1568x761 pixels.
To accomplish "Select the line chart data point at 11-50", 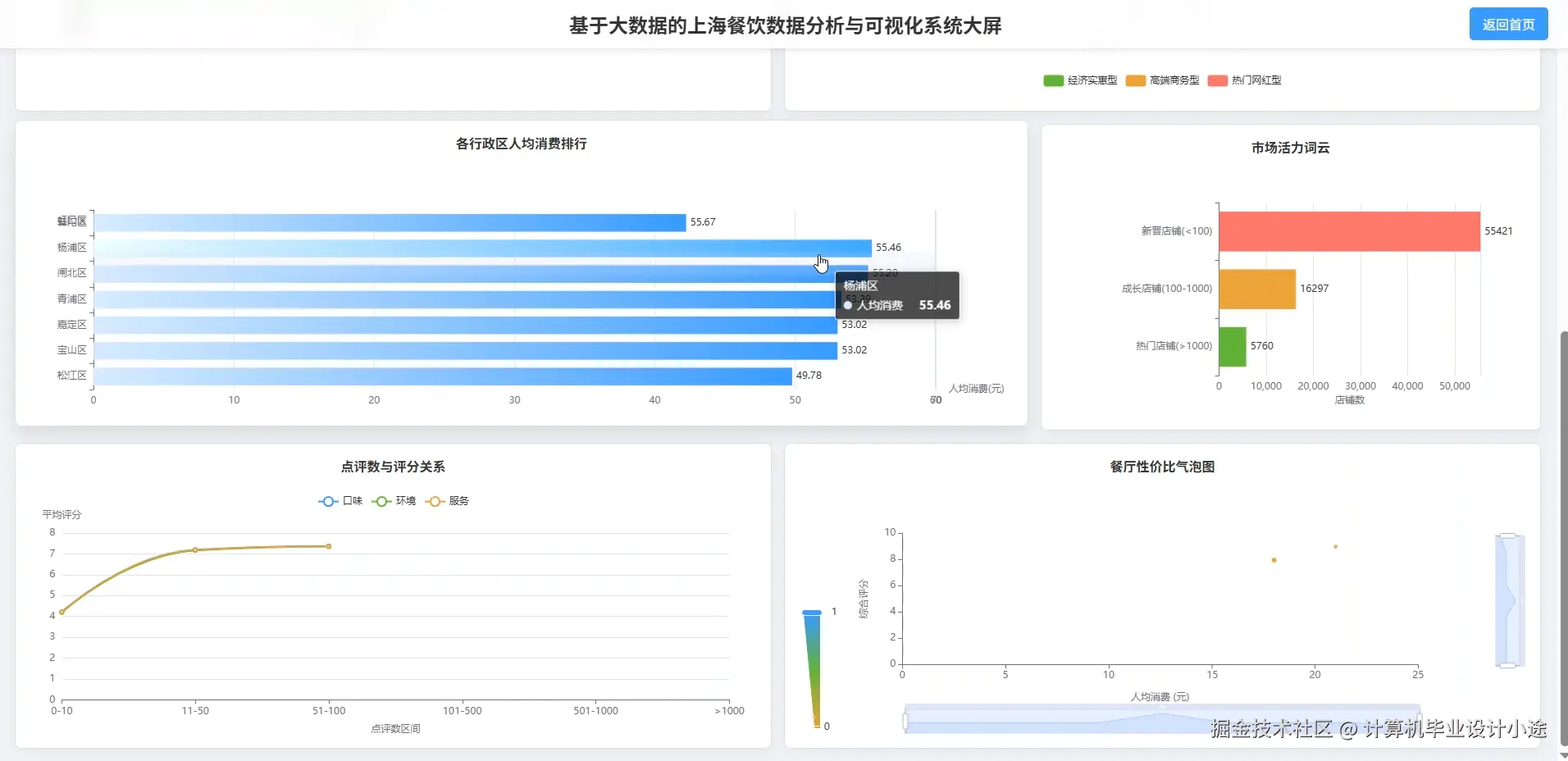I will (x=195, y=550).
